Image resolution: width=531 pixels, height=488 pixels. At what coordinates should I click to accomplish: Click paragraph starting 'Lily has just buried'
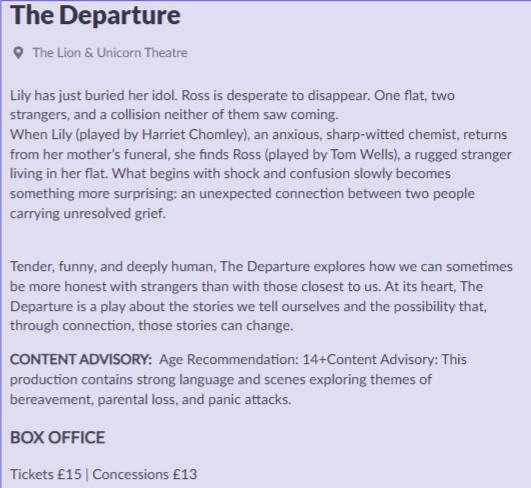coord(261,154)
